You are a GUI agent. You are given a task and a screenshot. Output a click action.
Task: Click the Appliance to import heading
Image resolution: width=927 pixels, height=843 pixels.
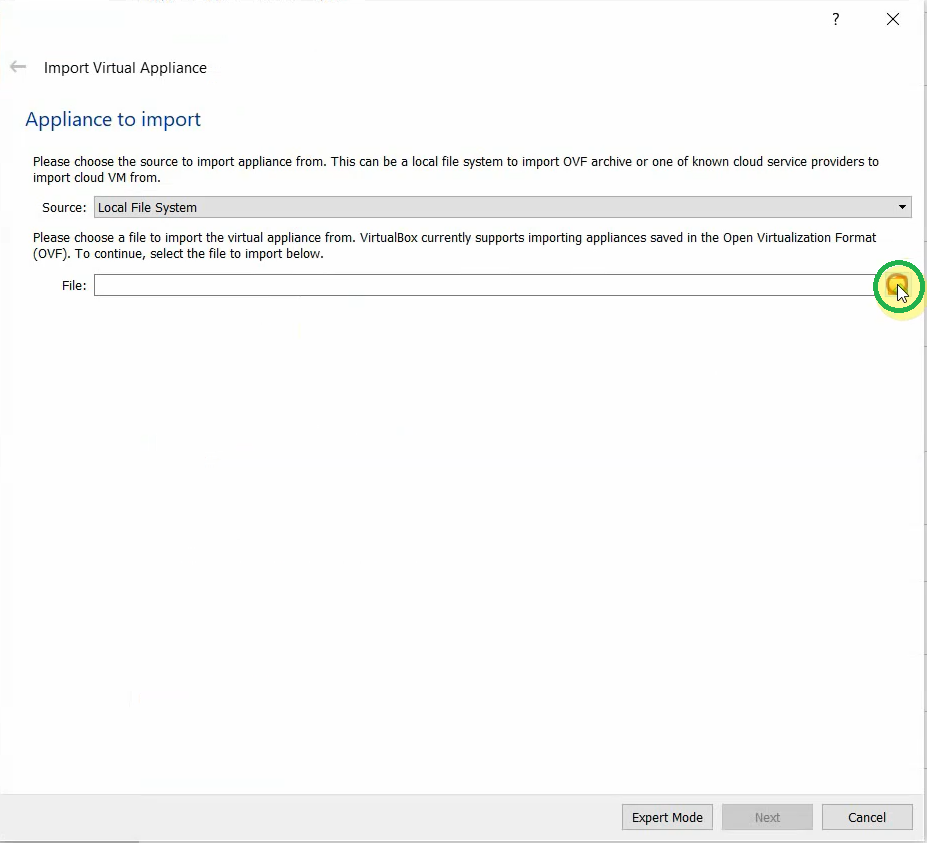coord(112,119)
